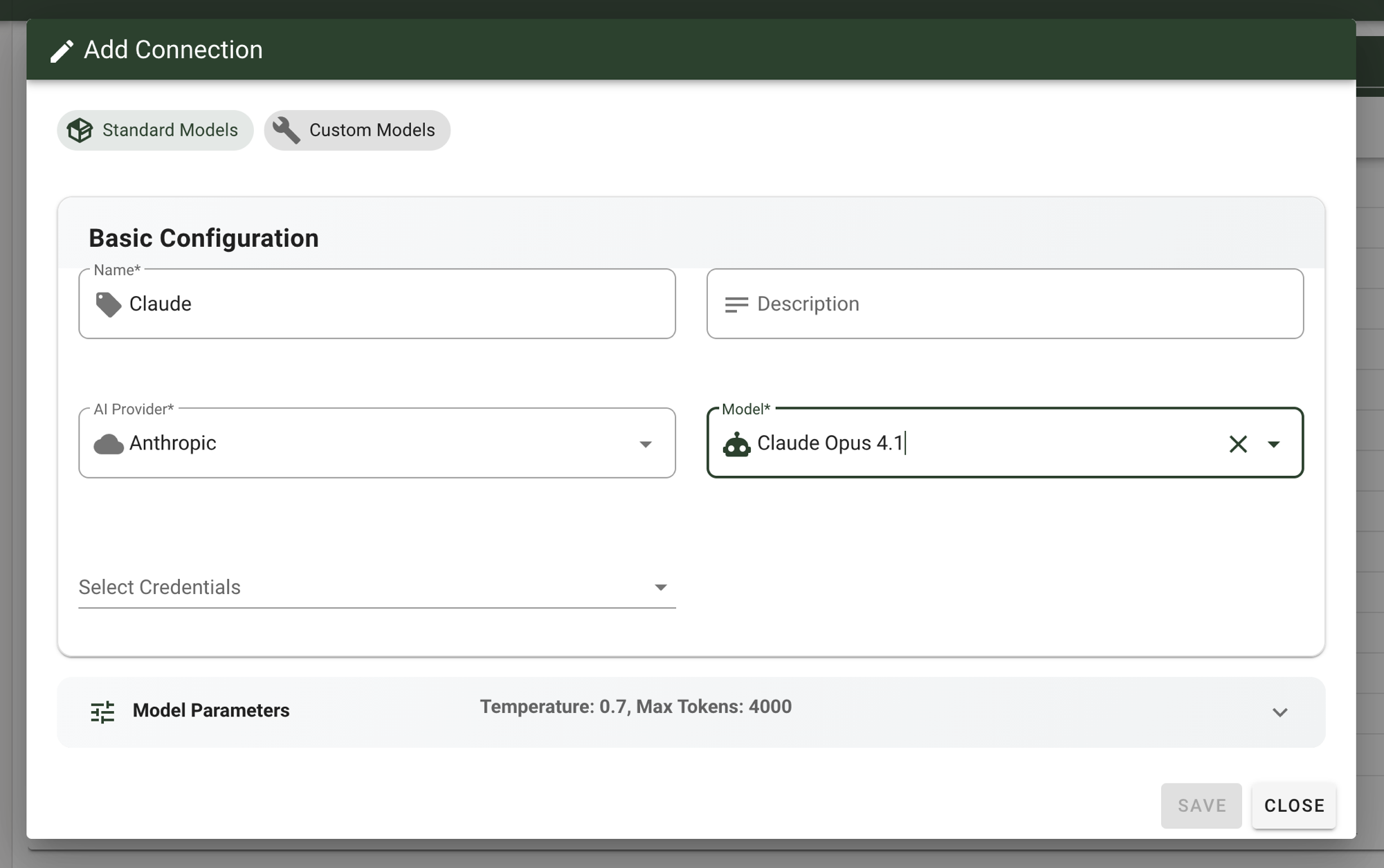Edit the Name field containing Claude
The height and width of the screenshot is (868, 1384).
coord(377,304)
